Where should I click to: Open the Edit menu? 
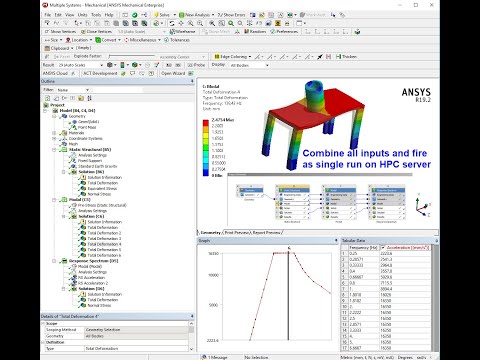[x=58, y=15]
